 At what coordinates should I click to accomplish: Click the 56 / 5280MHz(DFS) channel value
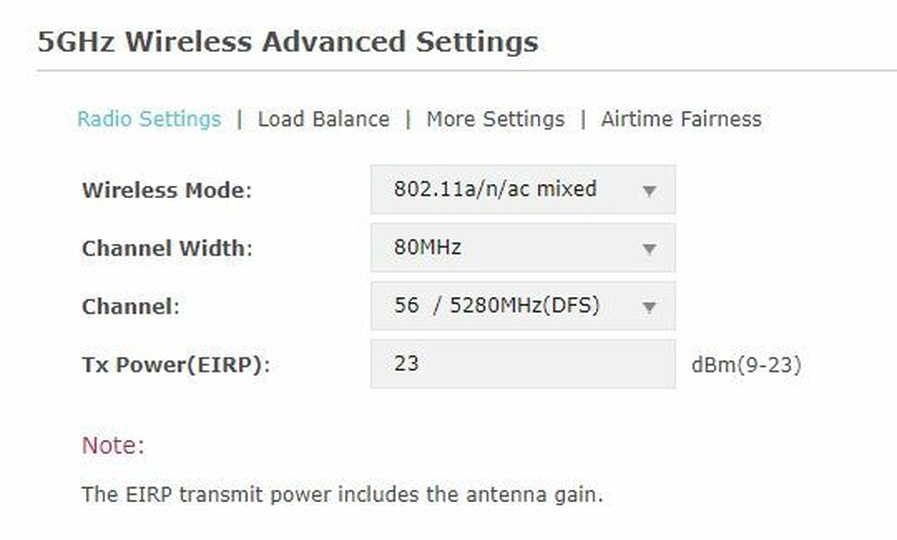(x=497, y=306)
